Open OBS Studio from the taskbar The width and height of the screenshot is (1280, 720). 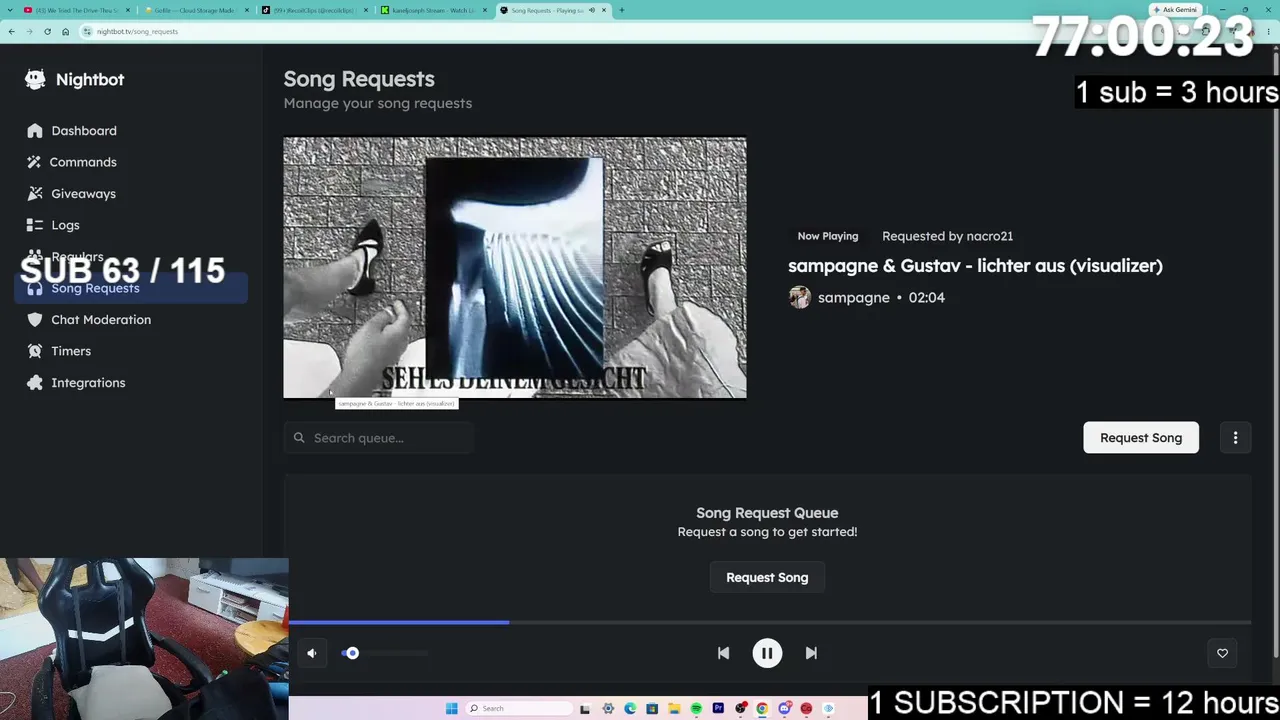(x=740, y=709)
